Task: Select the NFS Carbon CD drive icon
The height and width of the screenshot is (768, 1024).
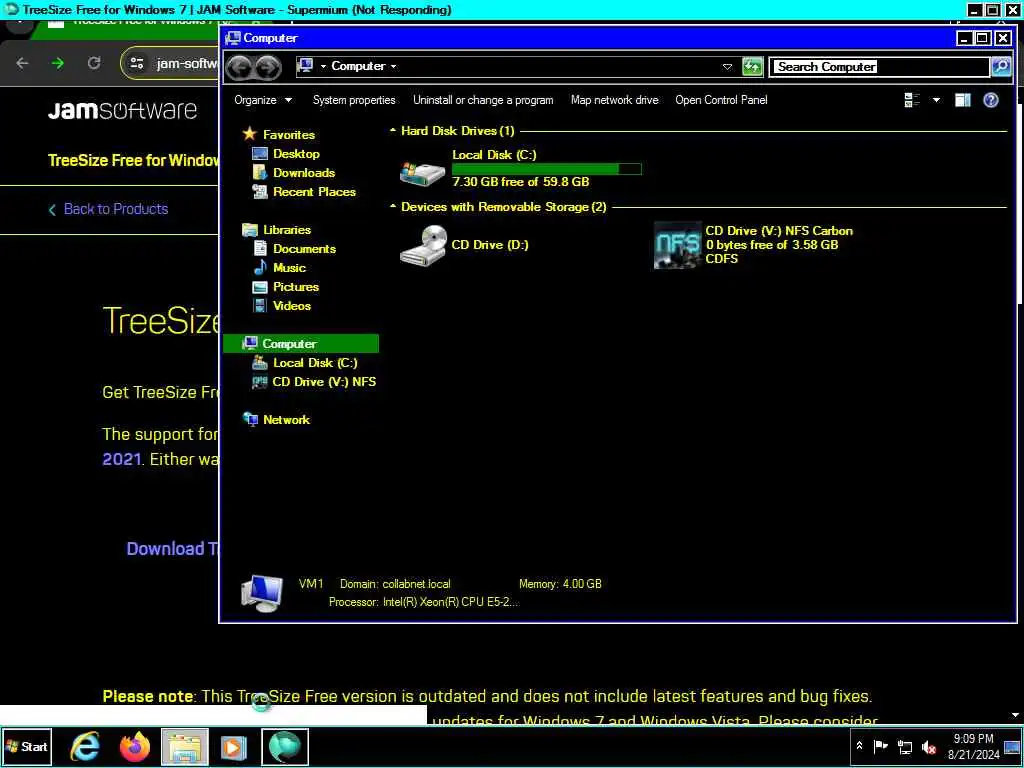Action: click(x=678, y=245)
